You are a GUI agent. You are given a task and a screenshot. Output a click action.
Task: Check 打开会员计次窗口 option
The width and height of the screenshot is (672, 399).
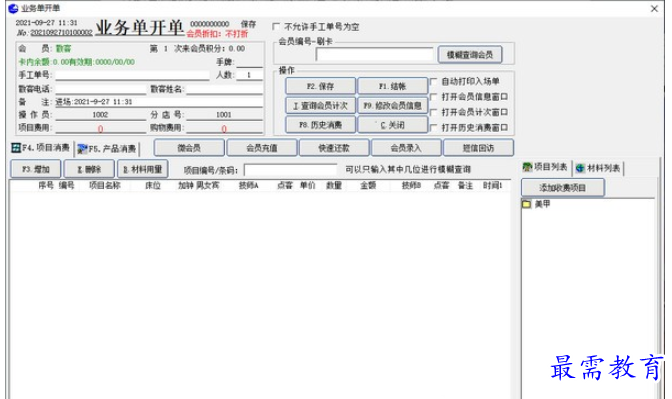[x=433, y=112]
